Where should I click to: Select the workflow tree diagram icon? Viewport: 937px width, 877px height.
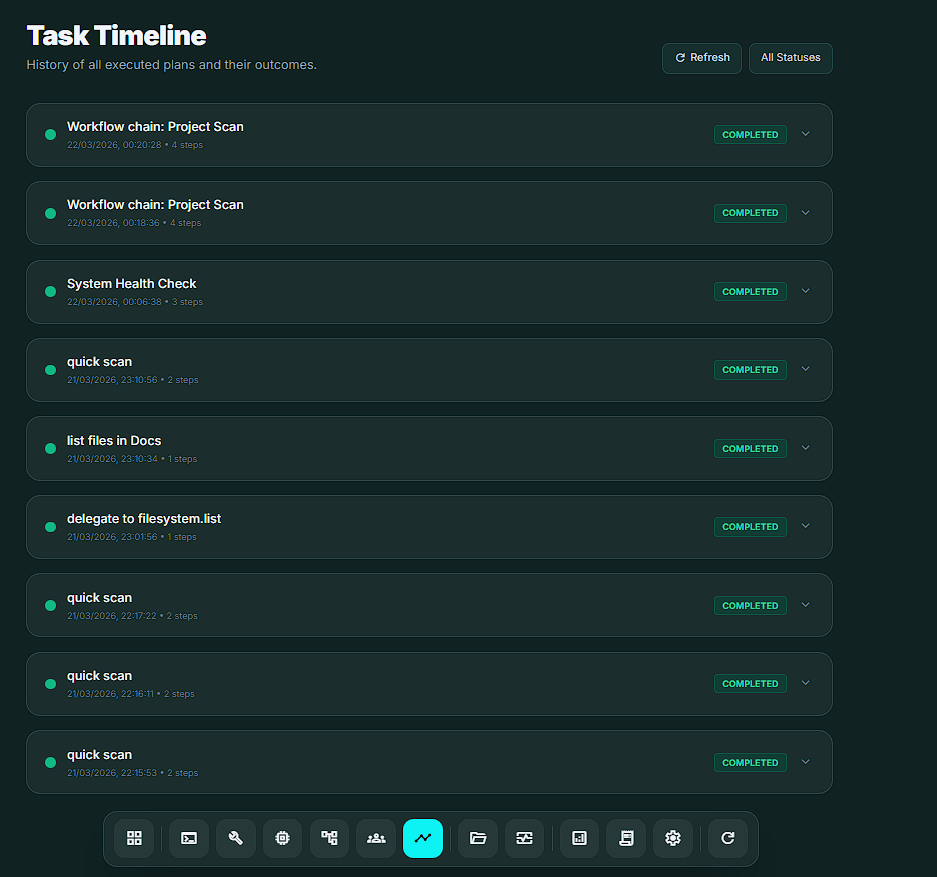(x=330, y=838)
